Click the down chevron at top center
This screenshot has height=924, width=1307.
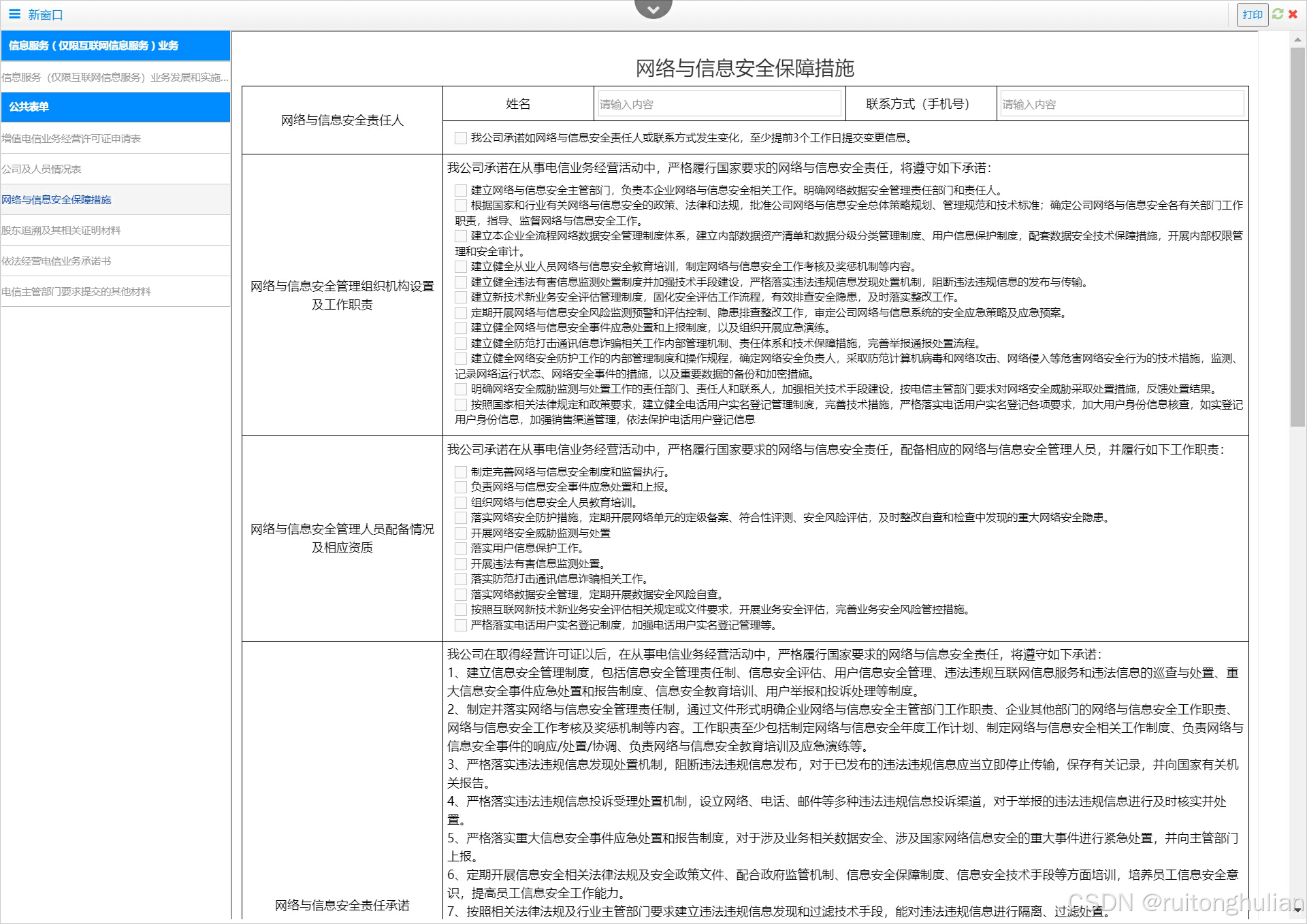[x=653, y=10]
